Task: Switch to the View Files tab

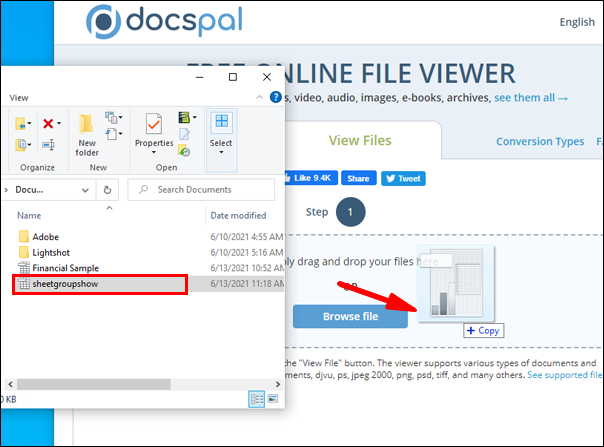Action: (360, 141)
